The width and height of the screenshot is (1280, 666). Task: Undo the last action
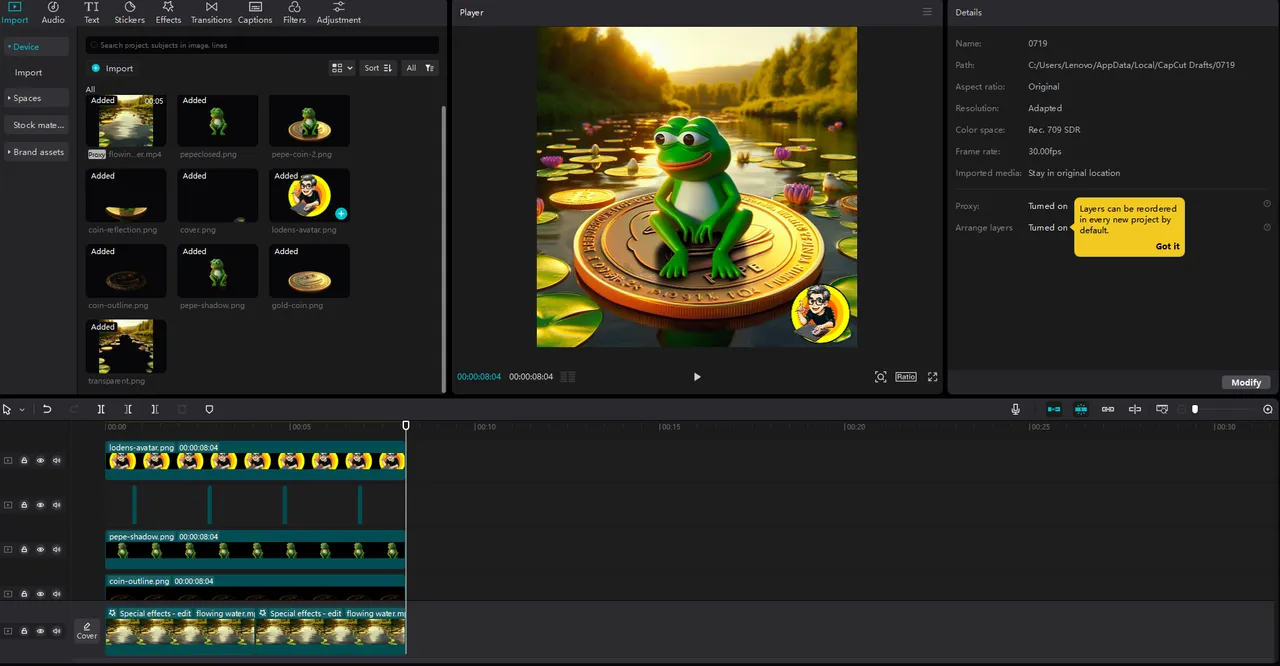click(46, 409)
